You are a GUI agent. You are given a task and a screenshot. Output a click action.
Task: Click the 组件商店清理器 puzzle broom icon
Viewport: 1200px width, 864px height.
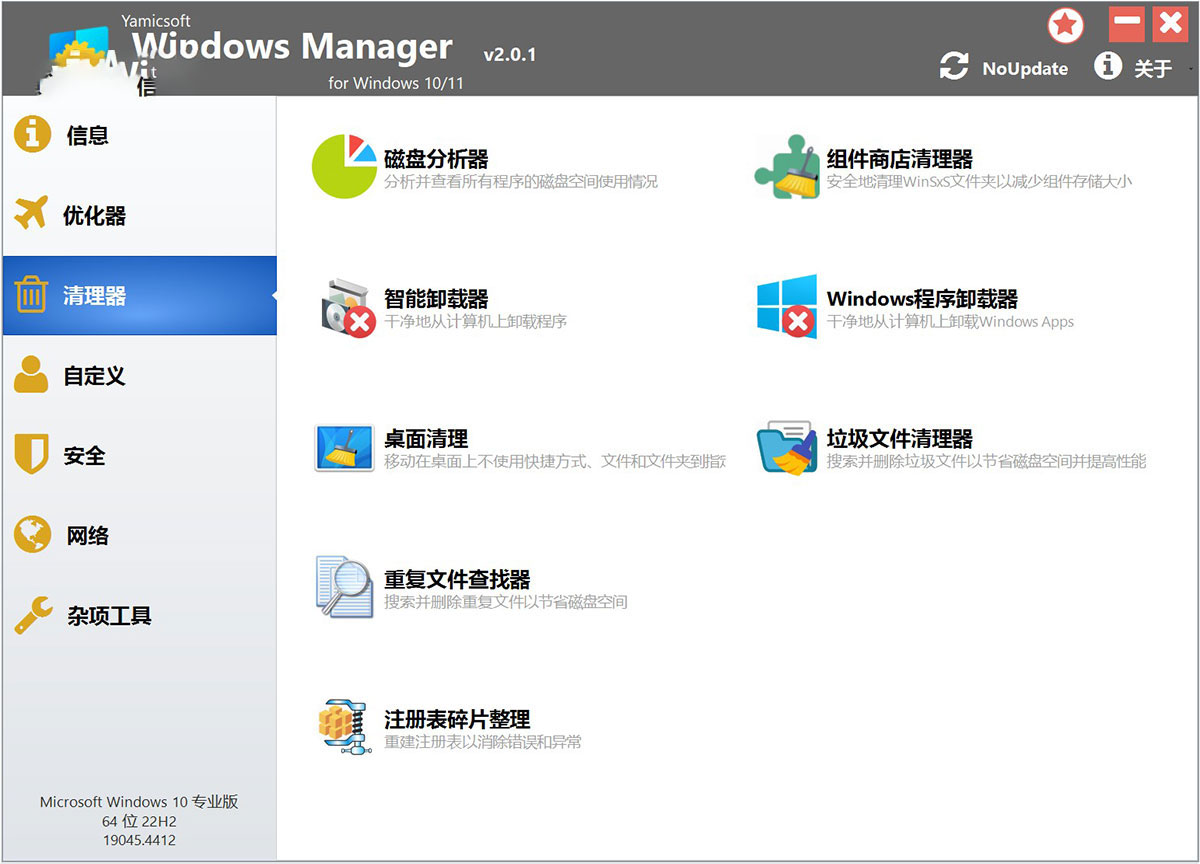pyautogui.click(x=787, y=166)
